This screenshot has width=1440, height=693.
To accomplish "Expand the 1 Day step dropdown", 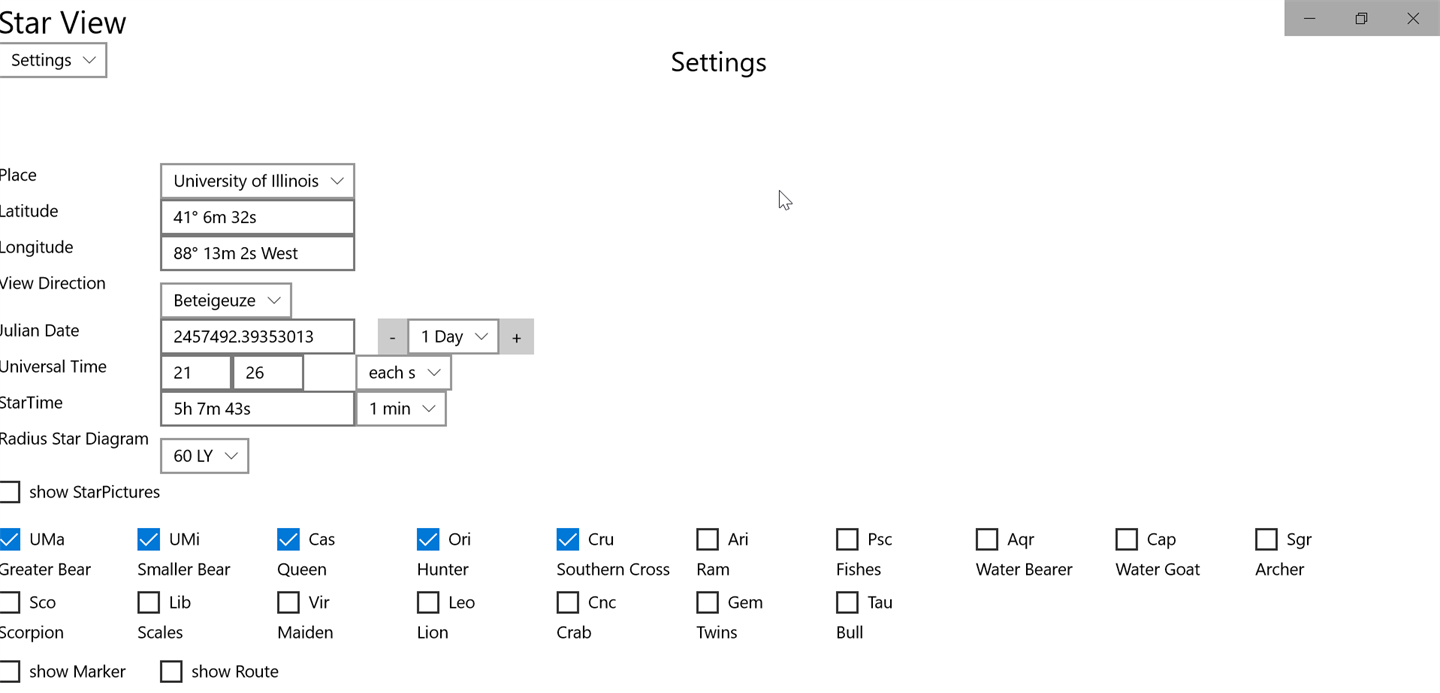I will click(453, 337).
